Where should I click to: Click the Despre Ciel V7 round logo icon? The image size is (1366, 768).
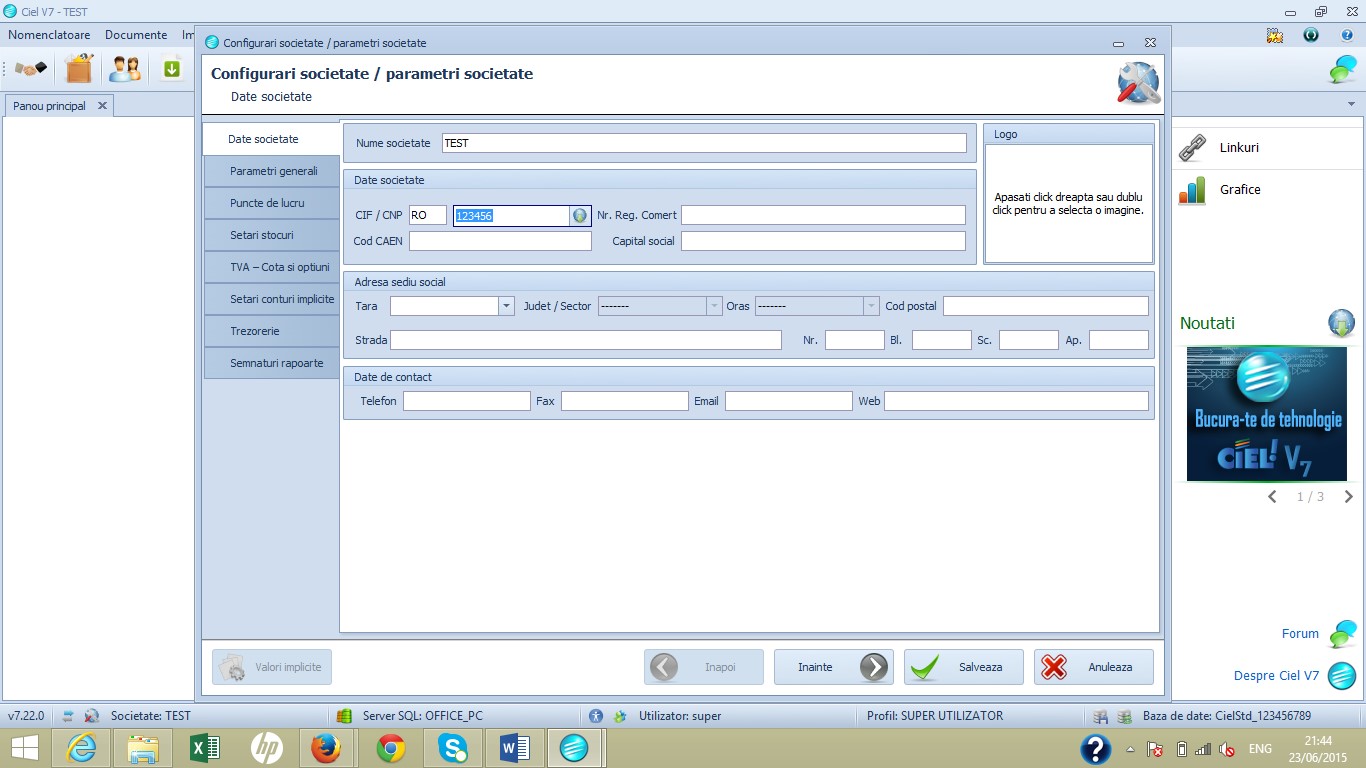[1342, 676]
